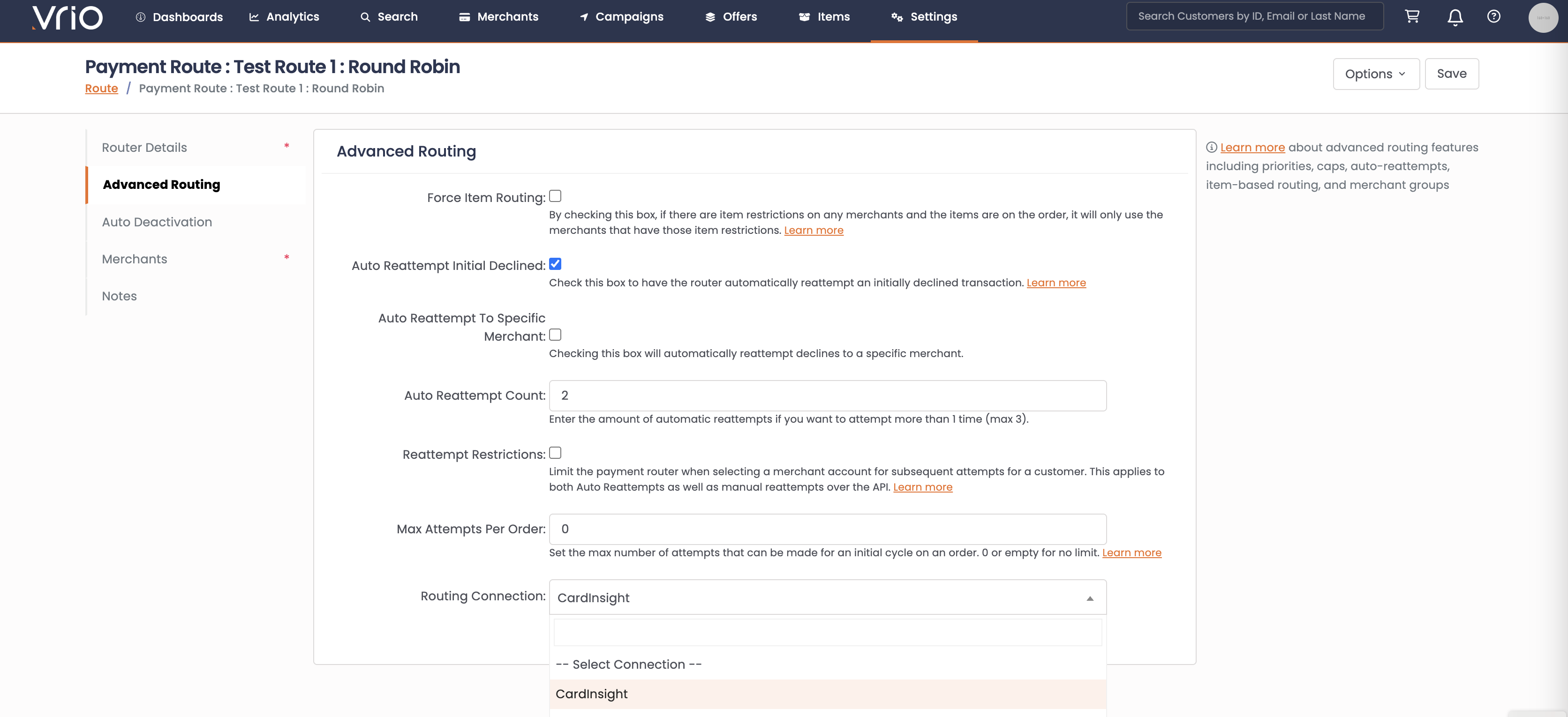
Task: Click the Save button
Action: click(1451, 74)
